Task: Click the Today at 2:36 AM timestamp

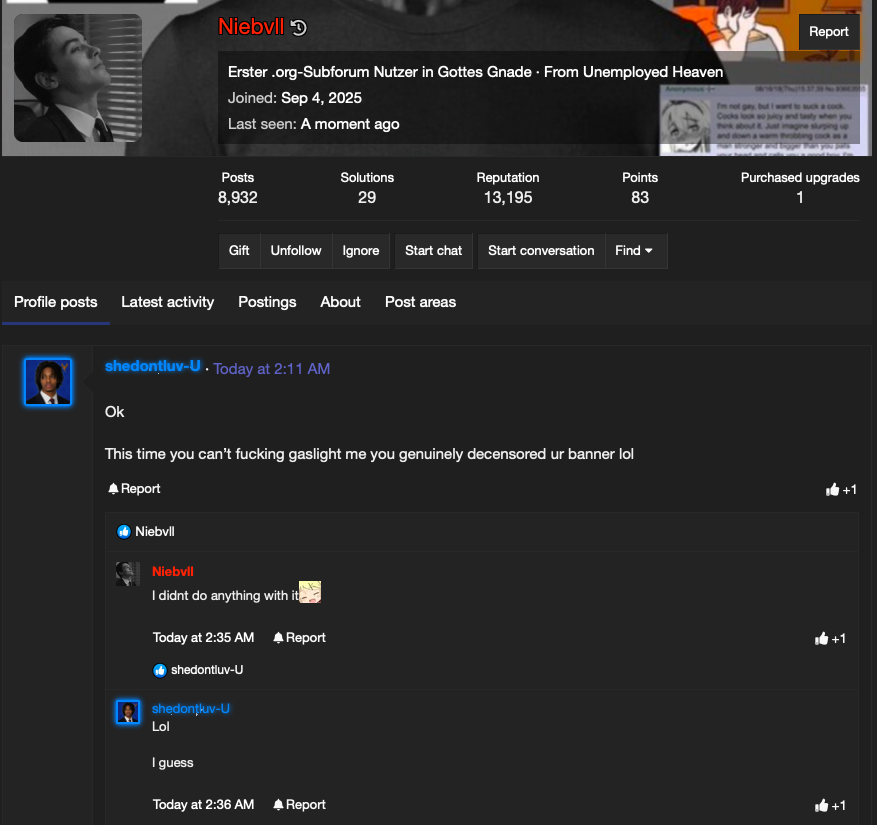Action: click(204, 804)
